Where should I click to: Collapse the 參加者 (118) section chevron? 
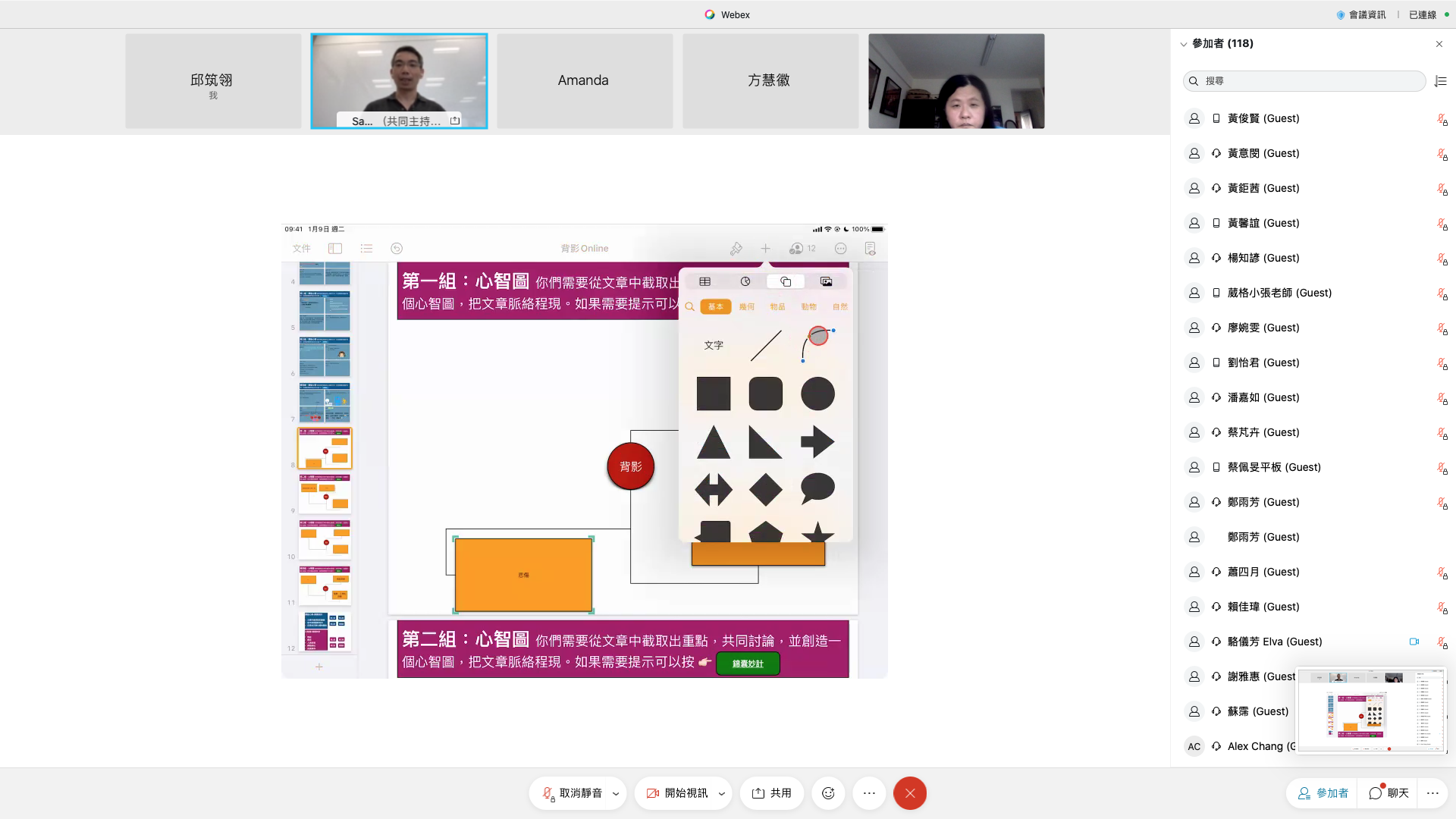tap(1183, 44)
